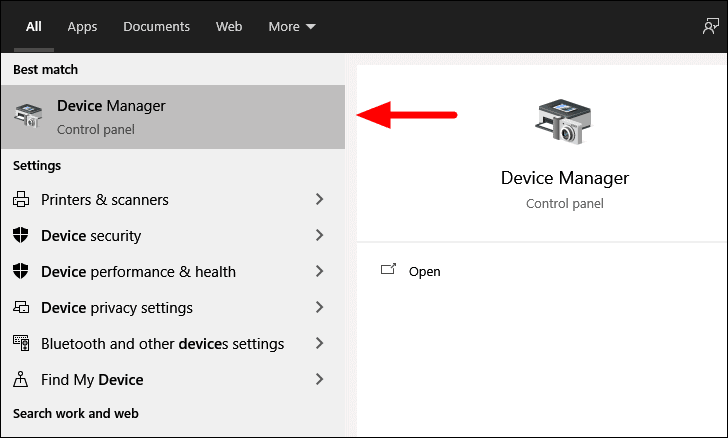
Task: Switch to the Web tab
Action: (229, 27)
